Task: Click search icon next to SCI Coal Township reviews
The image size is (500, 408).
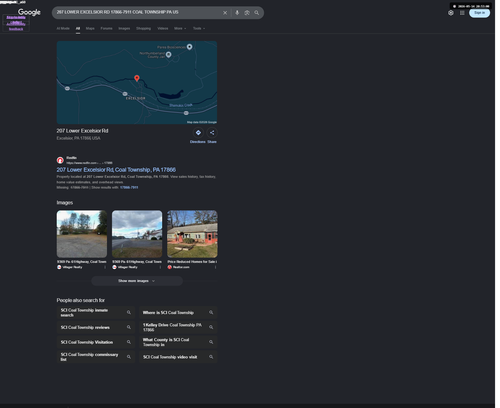Action: pyautogui.click(x=129, y=327)
